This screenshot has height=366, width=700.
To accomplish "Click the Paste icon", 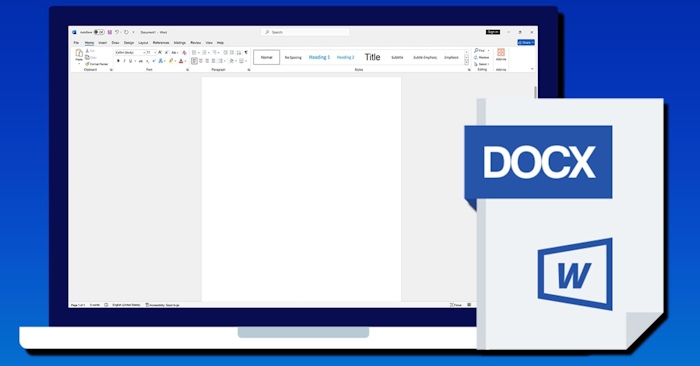I will (79, 53).
